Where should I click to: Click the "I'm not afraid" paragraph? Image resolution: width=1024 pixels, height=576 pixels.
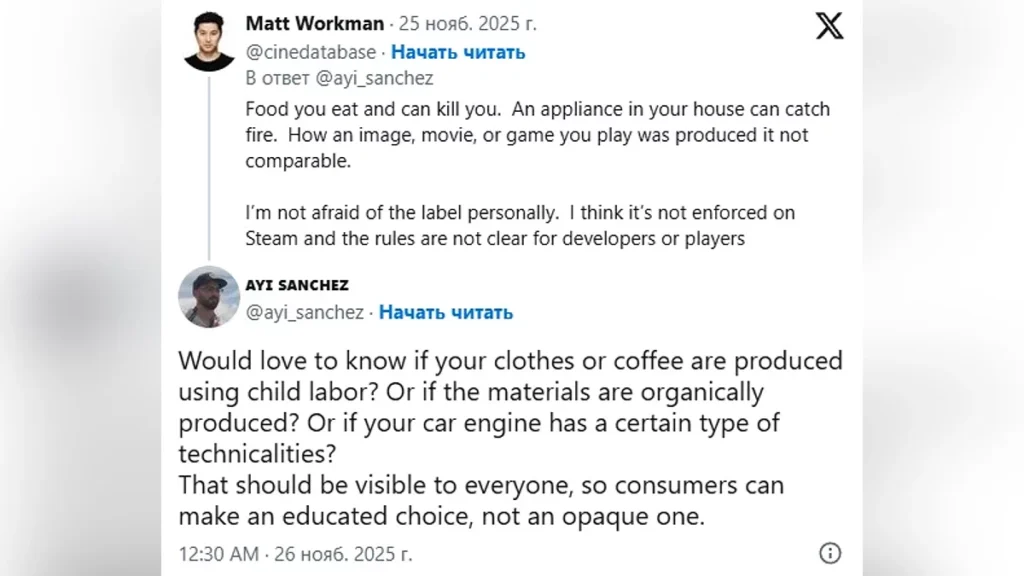click(x=520, y=225)
